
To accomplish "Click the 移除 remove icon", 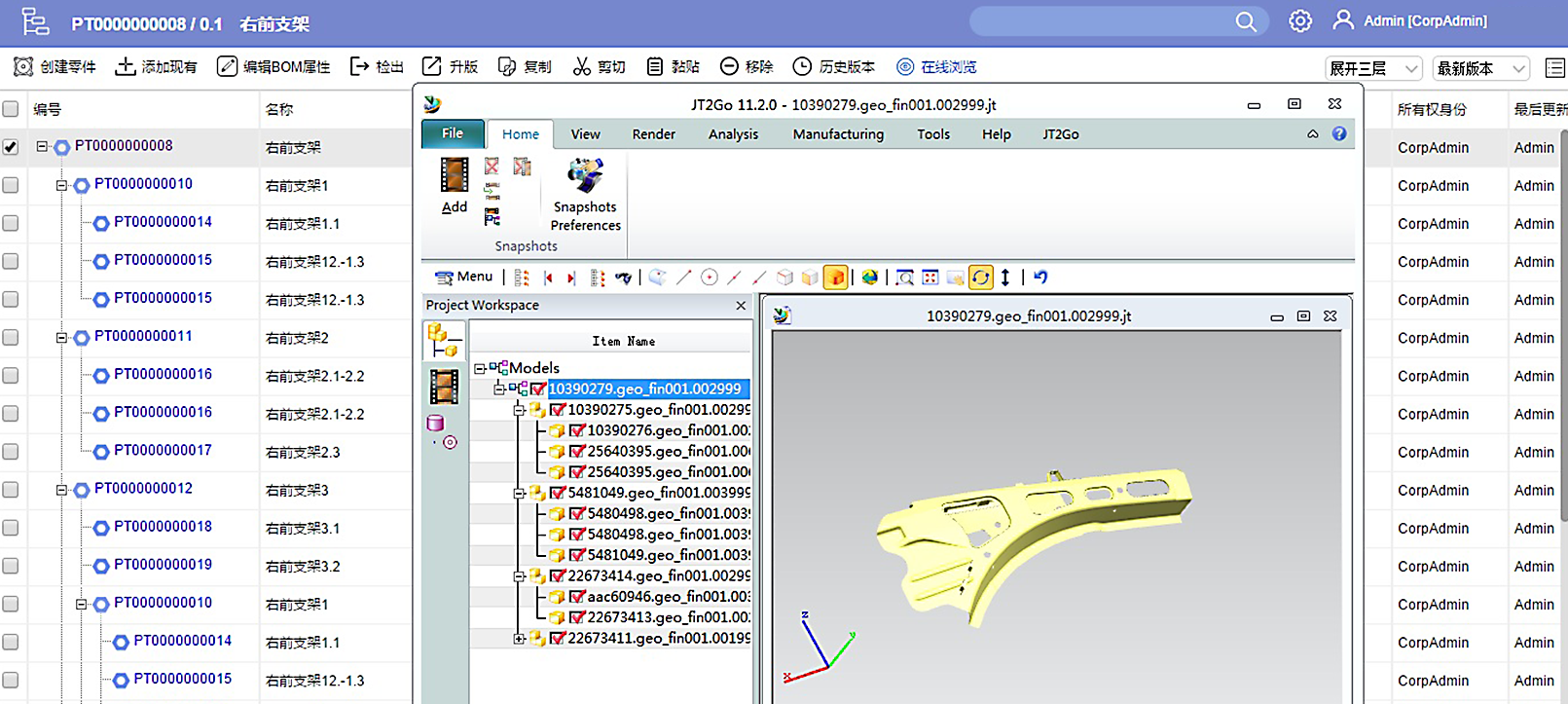I will click(x=729, y=66).
